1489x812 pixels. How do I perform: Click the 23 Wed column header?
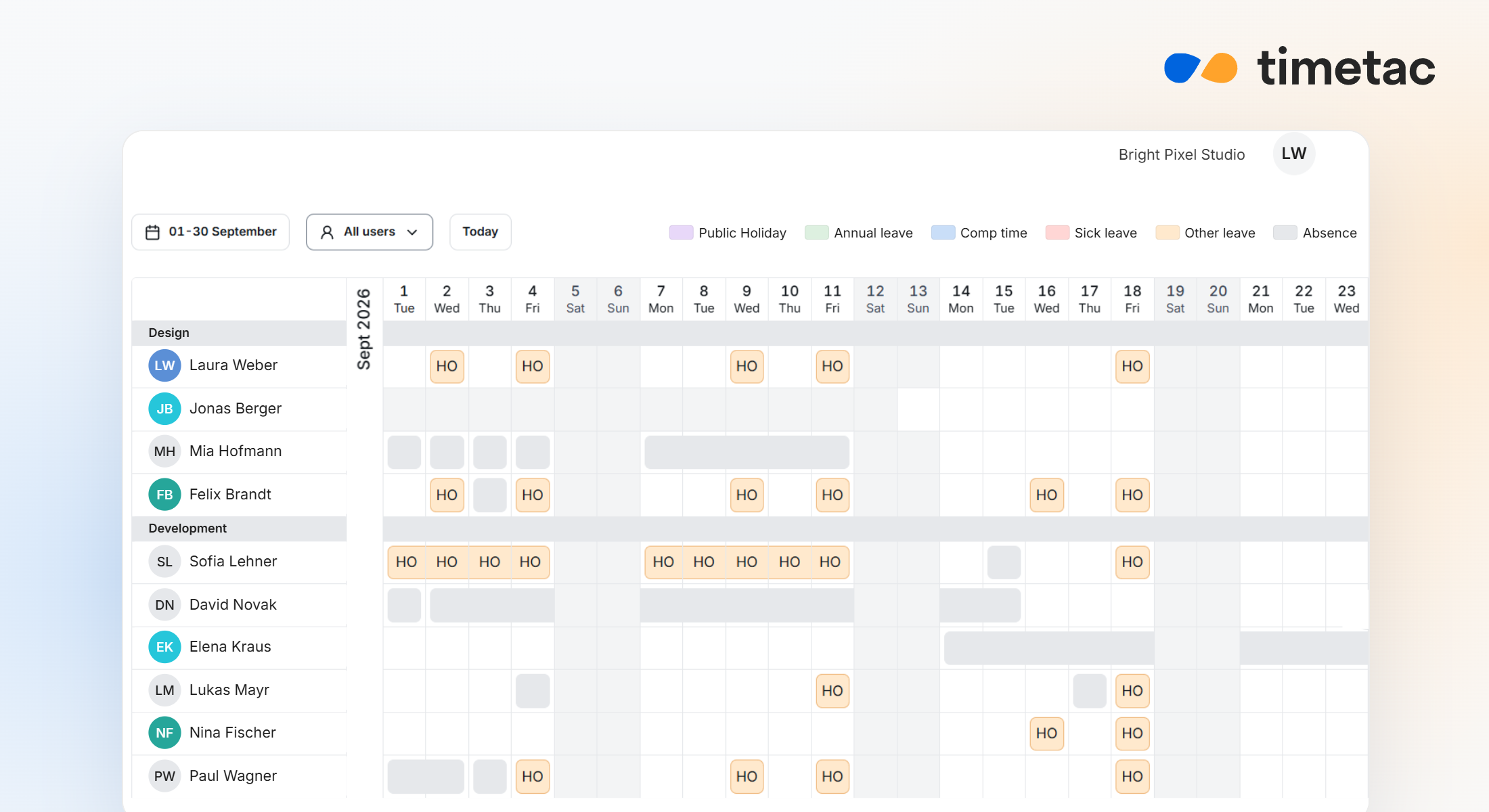tap(1346, 299)
